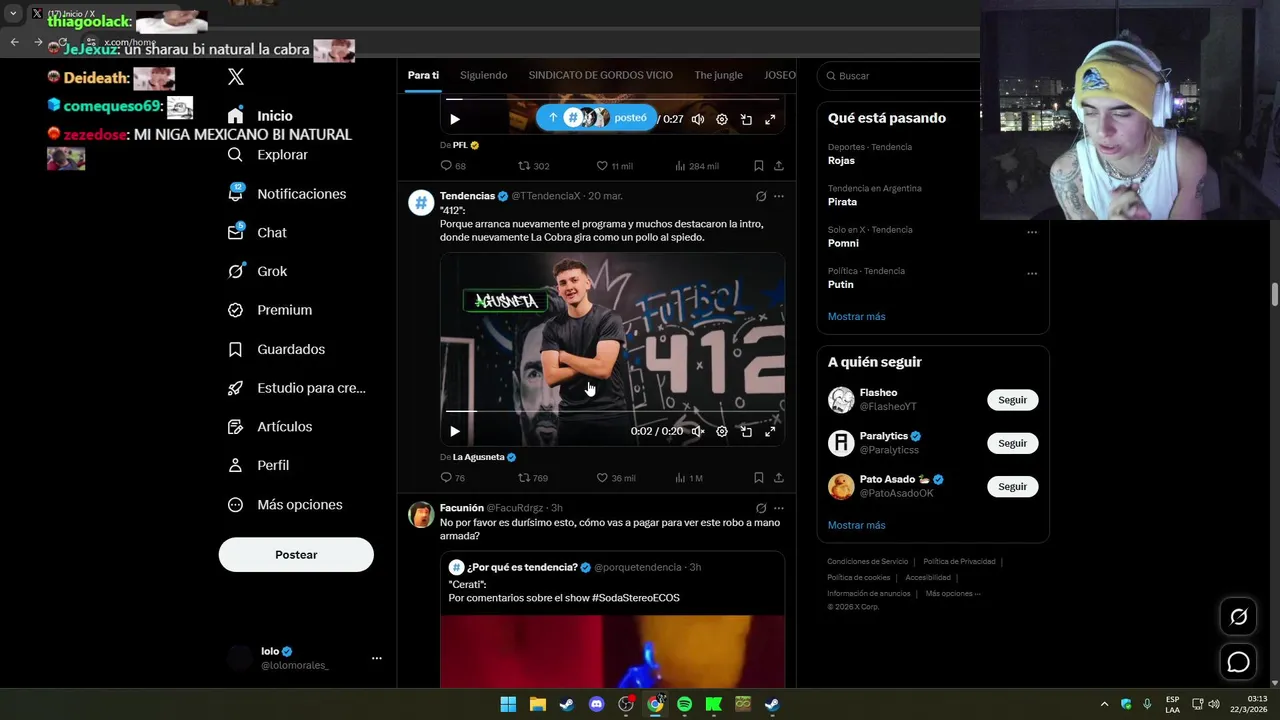Share the PFL video post

coord(779,166)
